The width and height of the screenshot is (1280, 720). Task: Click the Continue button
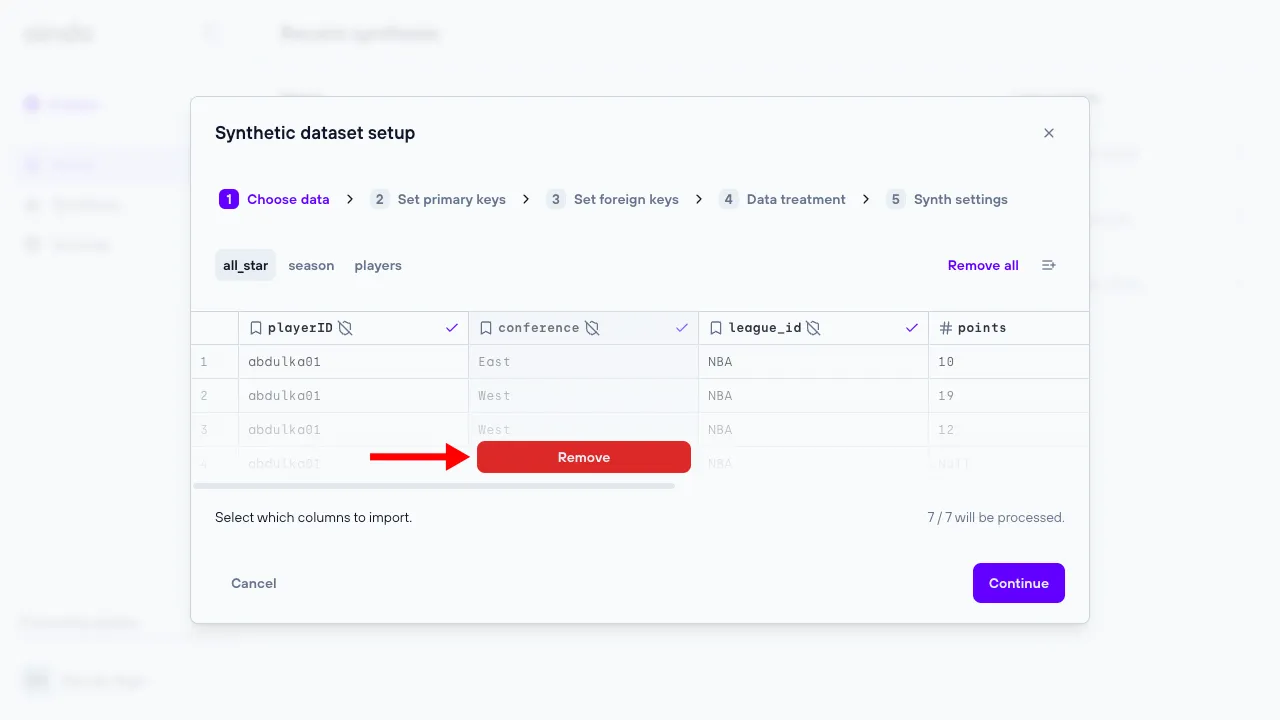1019,583
